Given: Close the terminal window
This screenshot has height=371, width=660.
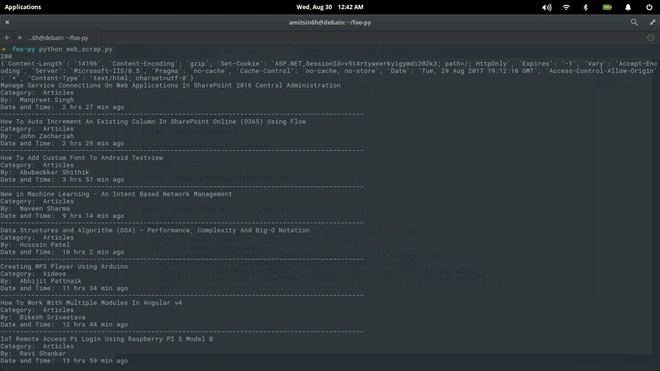Looking at the screenshot, I should [7, 22].
